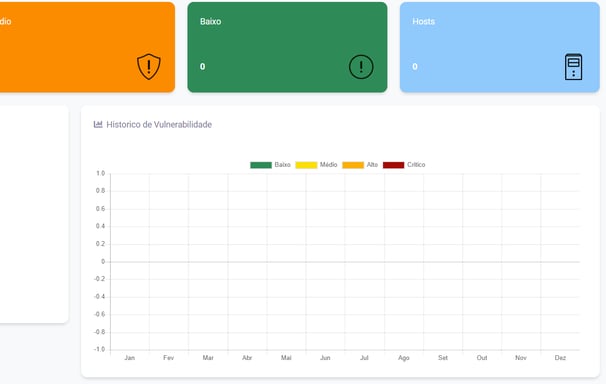Toggle the Crítico red legend swatch
The image size is (606, 384).
[393, 165]
